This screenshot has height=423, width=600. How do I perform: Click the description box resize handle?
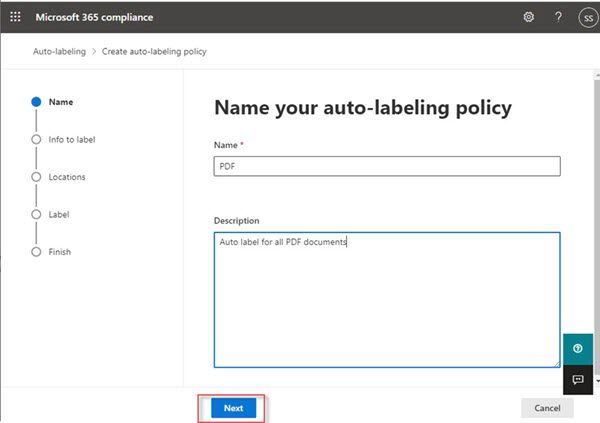click(x=557, y=364)
